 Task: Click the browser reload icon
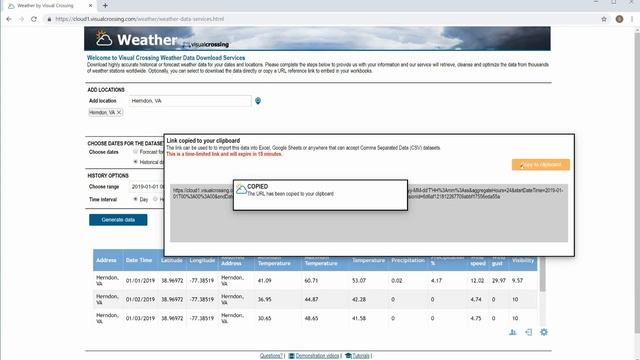click(x=34, y=19)
